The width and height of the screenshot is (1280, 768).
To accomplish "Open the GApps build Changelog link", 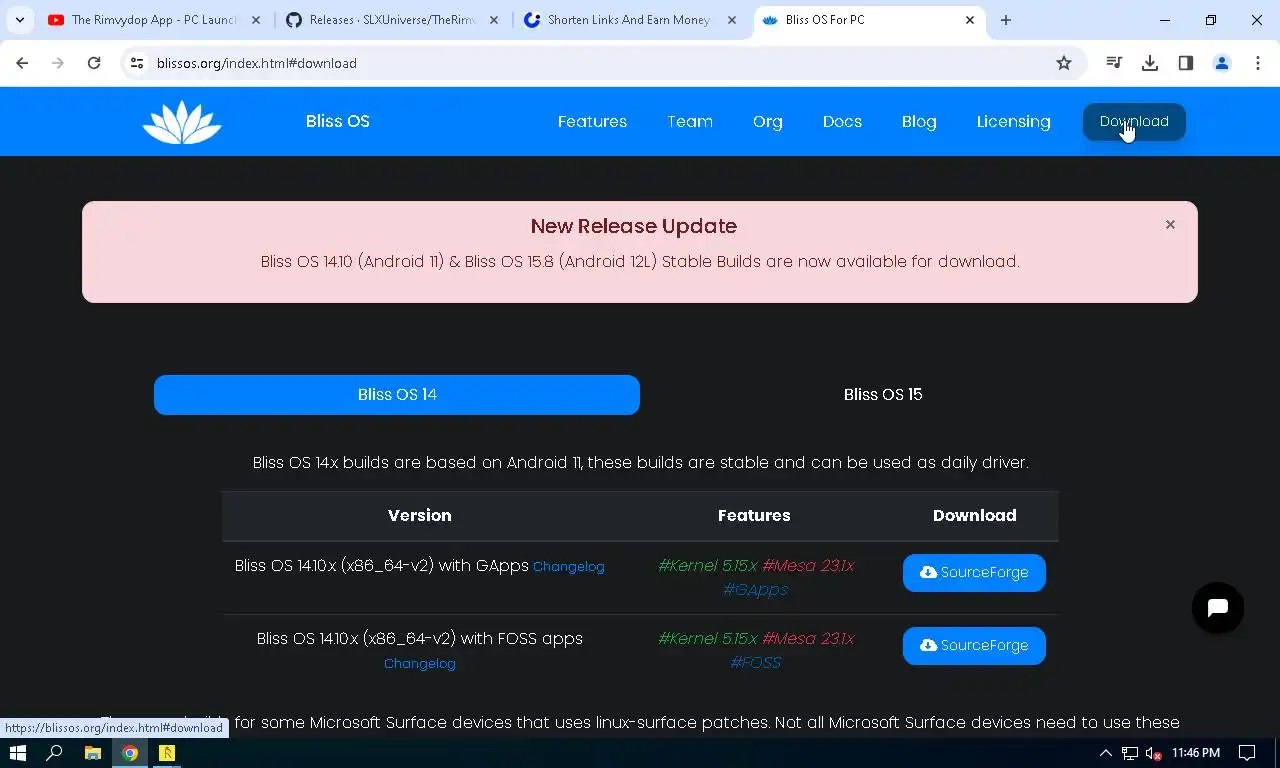I will (569, 567).
